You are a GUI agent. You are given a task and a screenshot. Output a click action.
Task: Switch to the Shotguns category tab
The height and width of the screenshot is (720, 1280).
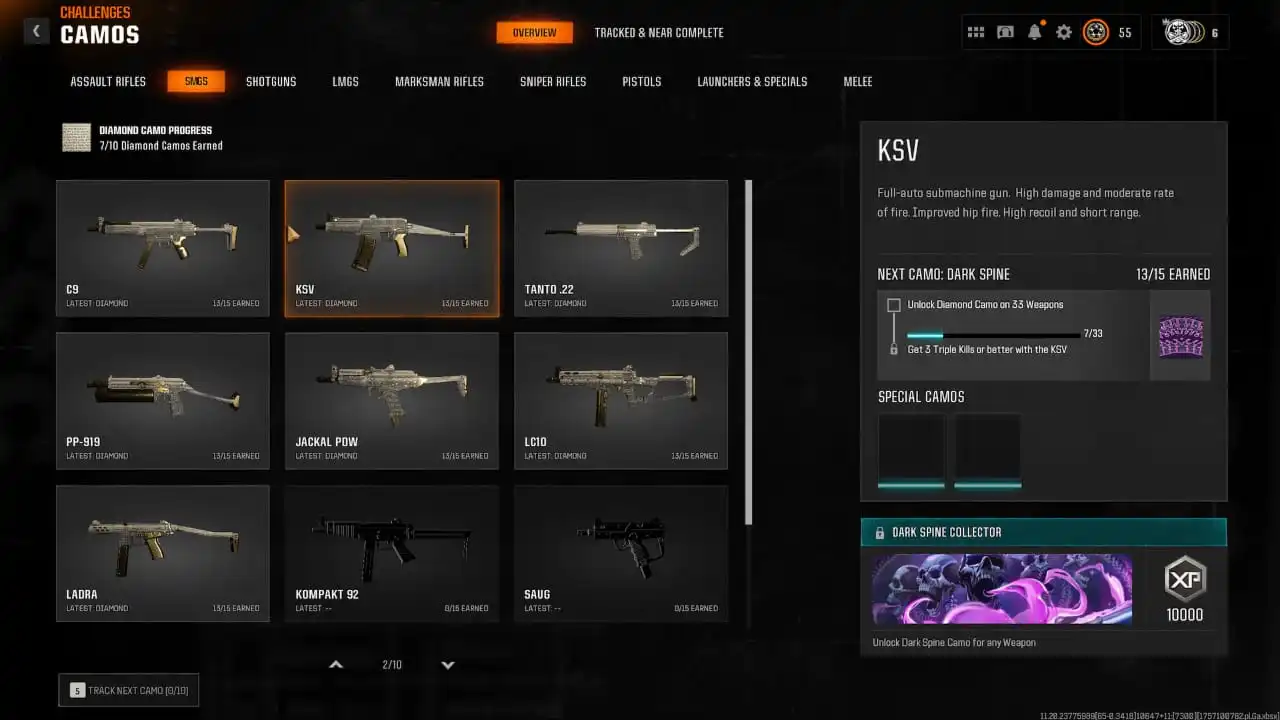coord(271,81)
